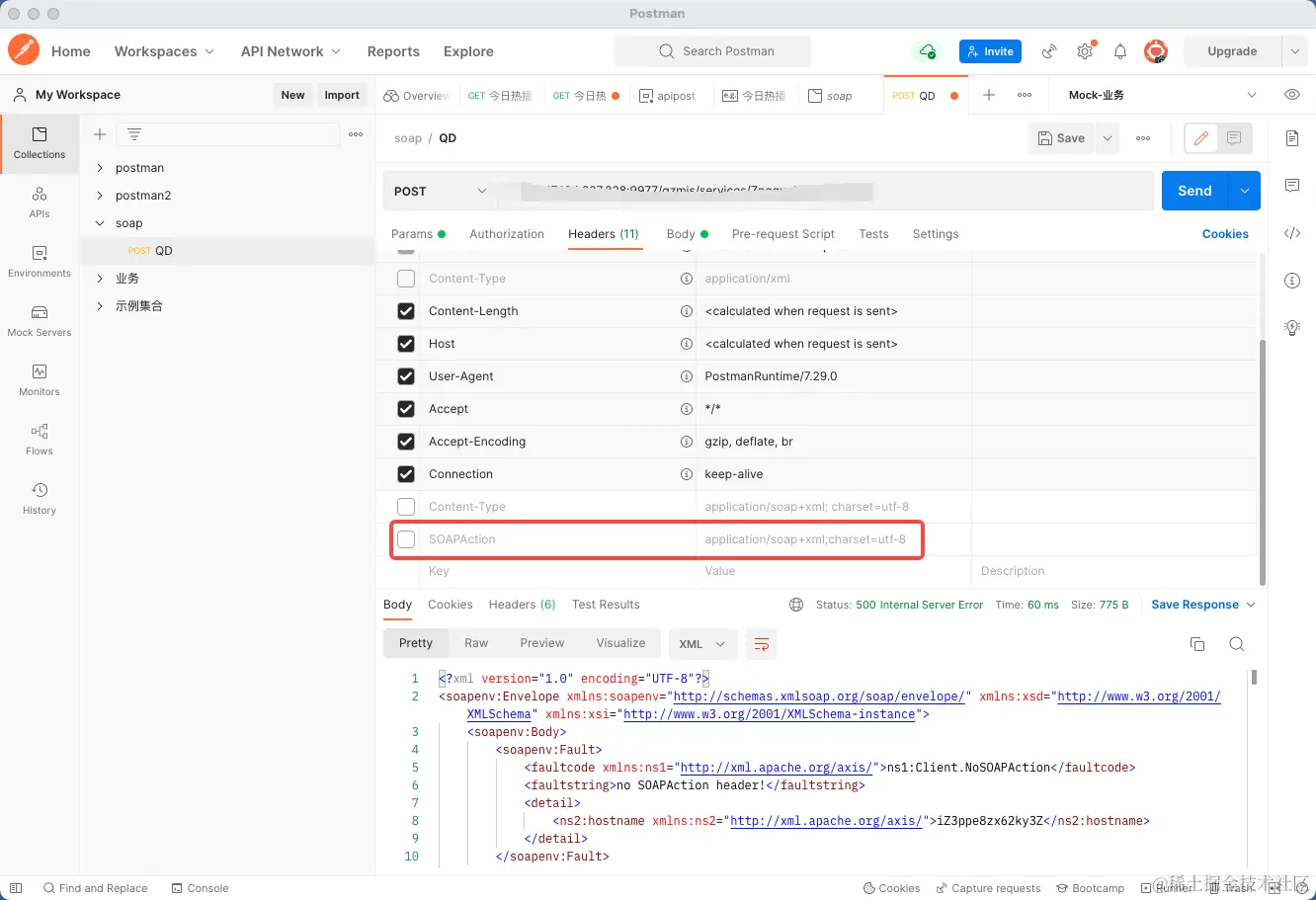The width and height of the screenshot is (1316, 900).
Task: Open the code snippet icon
Action: [1291, 233]
